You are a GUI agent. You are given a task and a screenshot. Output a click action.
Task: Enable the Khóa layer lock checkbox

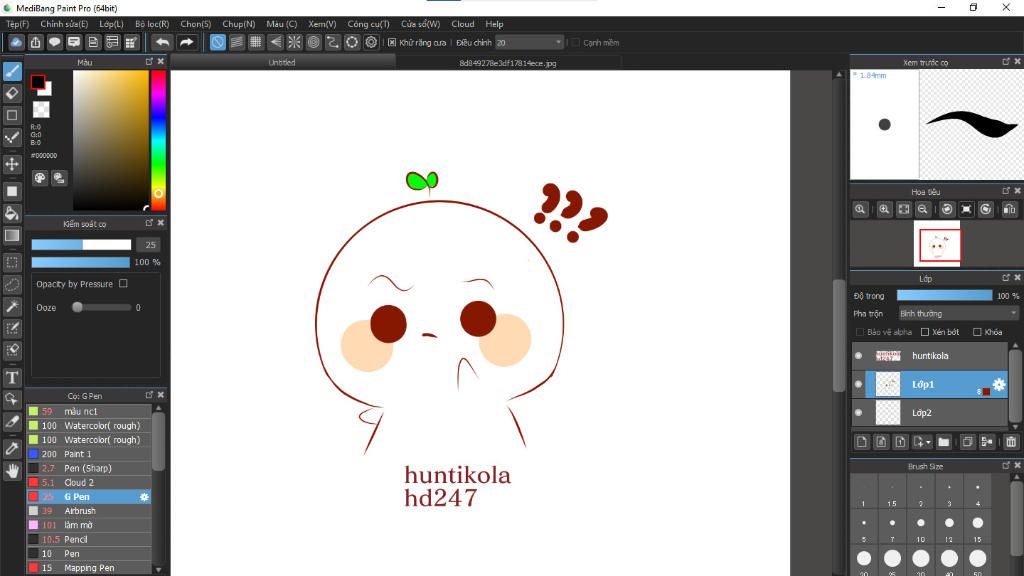977,332
